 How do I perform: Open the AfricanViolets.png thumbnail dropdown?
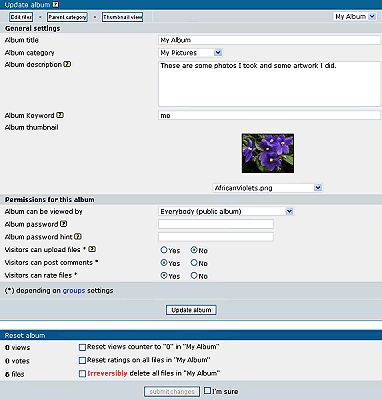(268, 188)
